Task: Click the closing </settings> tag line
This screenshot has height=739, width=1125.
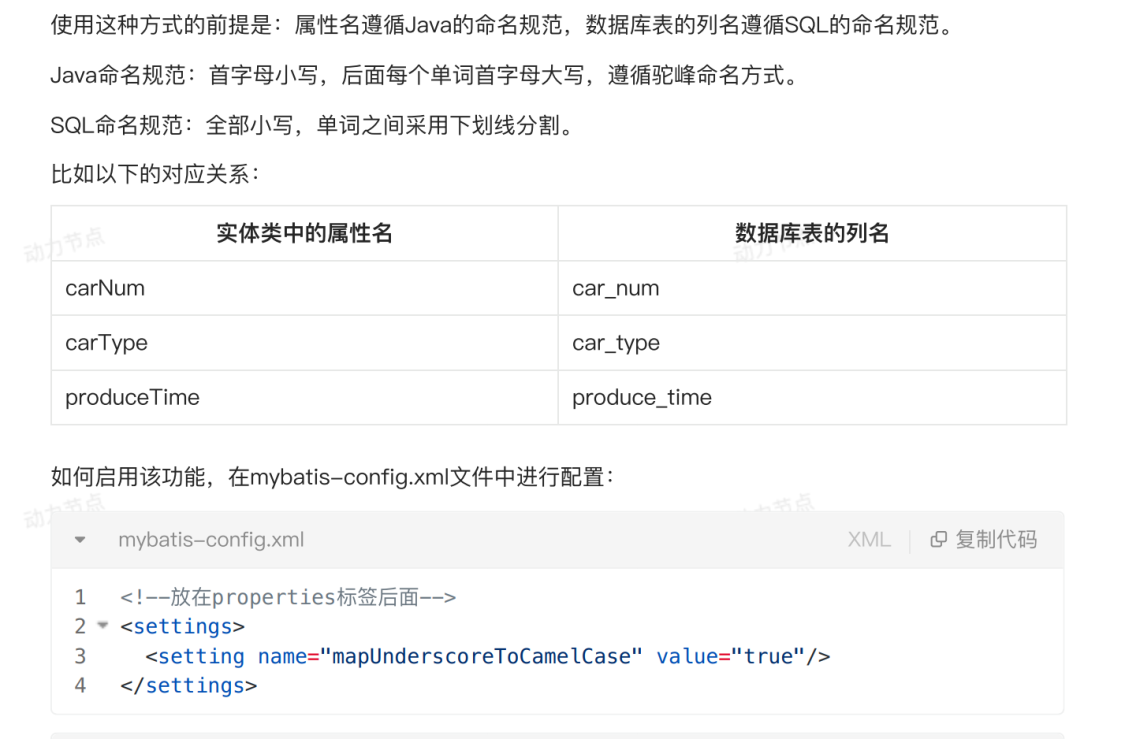Action: coord(188,685)
